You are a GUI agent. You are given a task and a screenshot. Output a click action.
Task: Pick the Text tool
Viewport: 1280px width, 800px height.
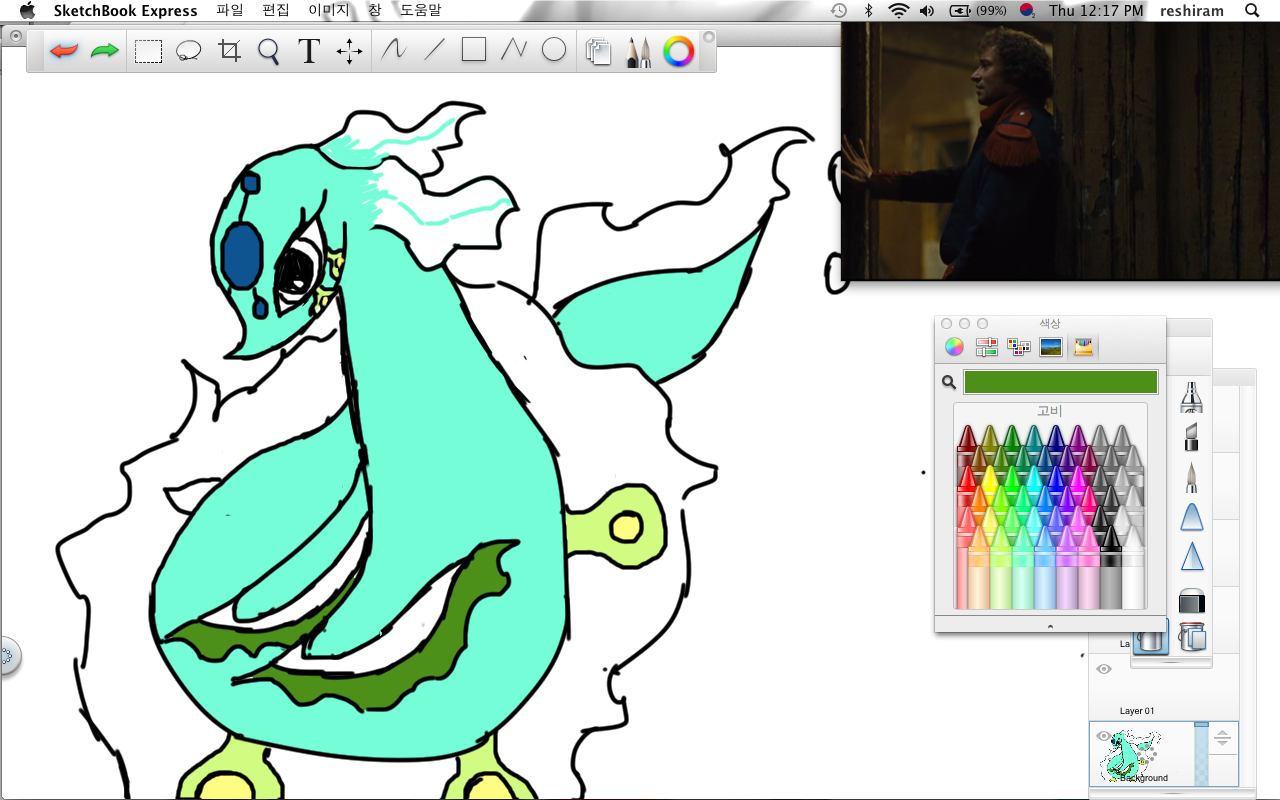coord(309,51)
